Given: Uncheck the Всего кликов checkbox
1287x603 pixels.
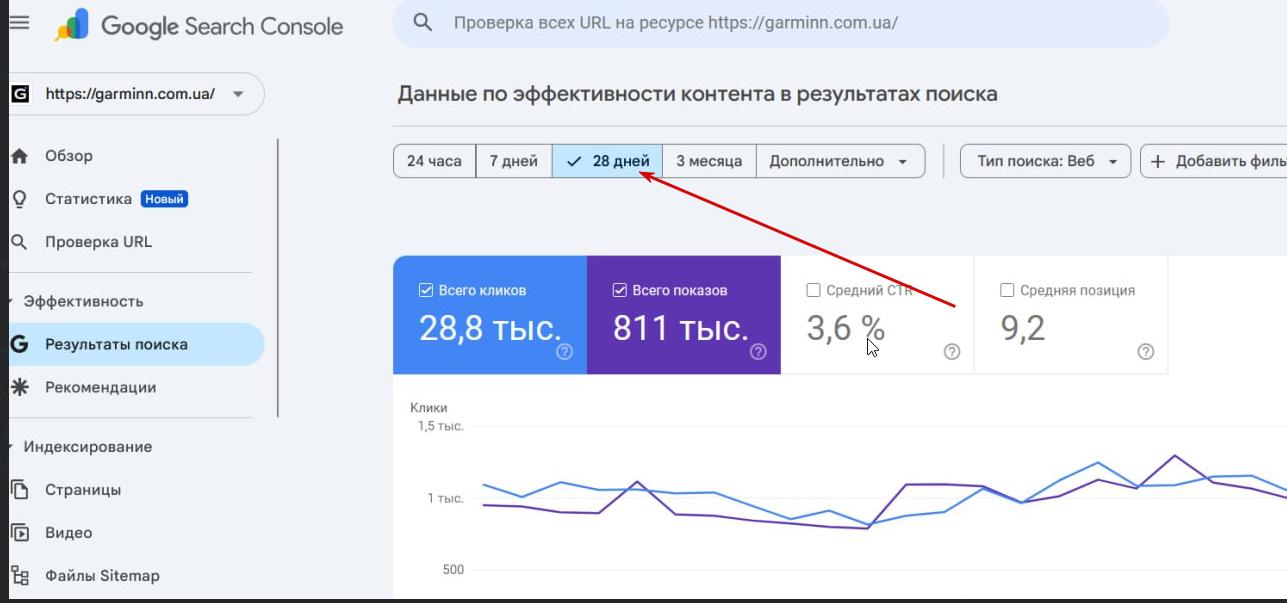Looking at the screenshot, I should pos(425,291).
